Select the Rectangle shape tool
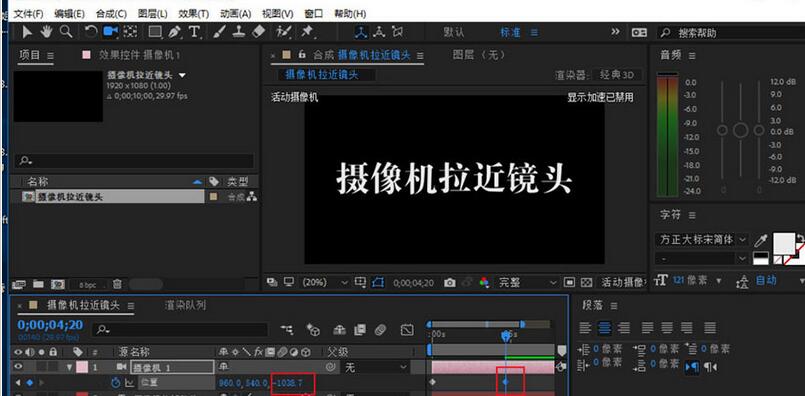The image size is (805, 396). point(155,32)
